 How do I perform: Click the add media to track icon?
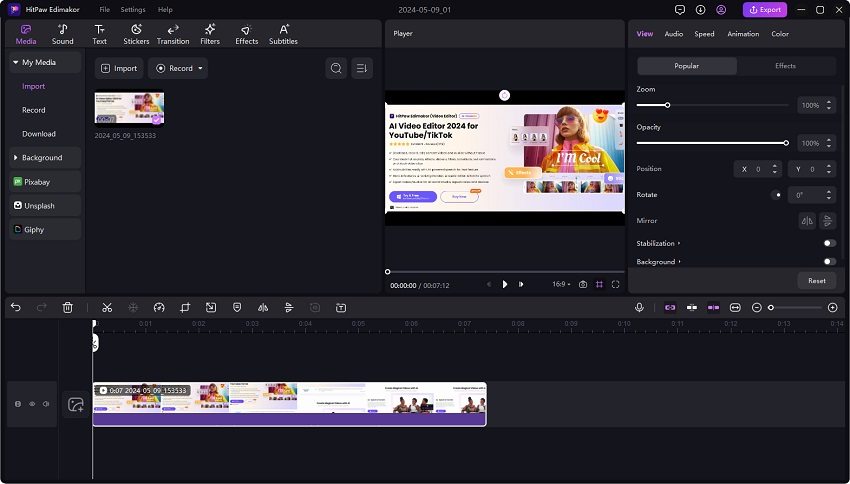(76, 404)
